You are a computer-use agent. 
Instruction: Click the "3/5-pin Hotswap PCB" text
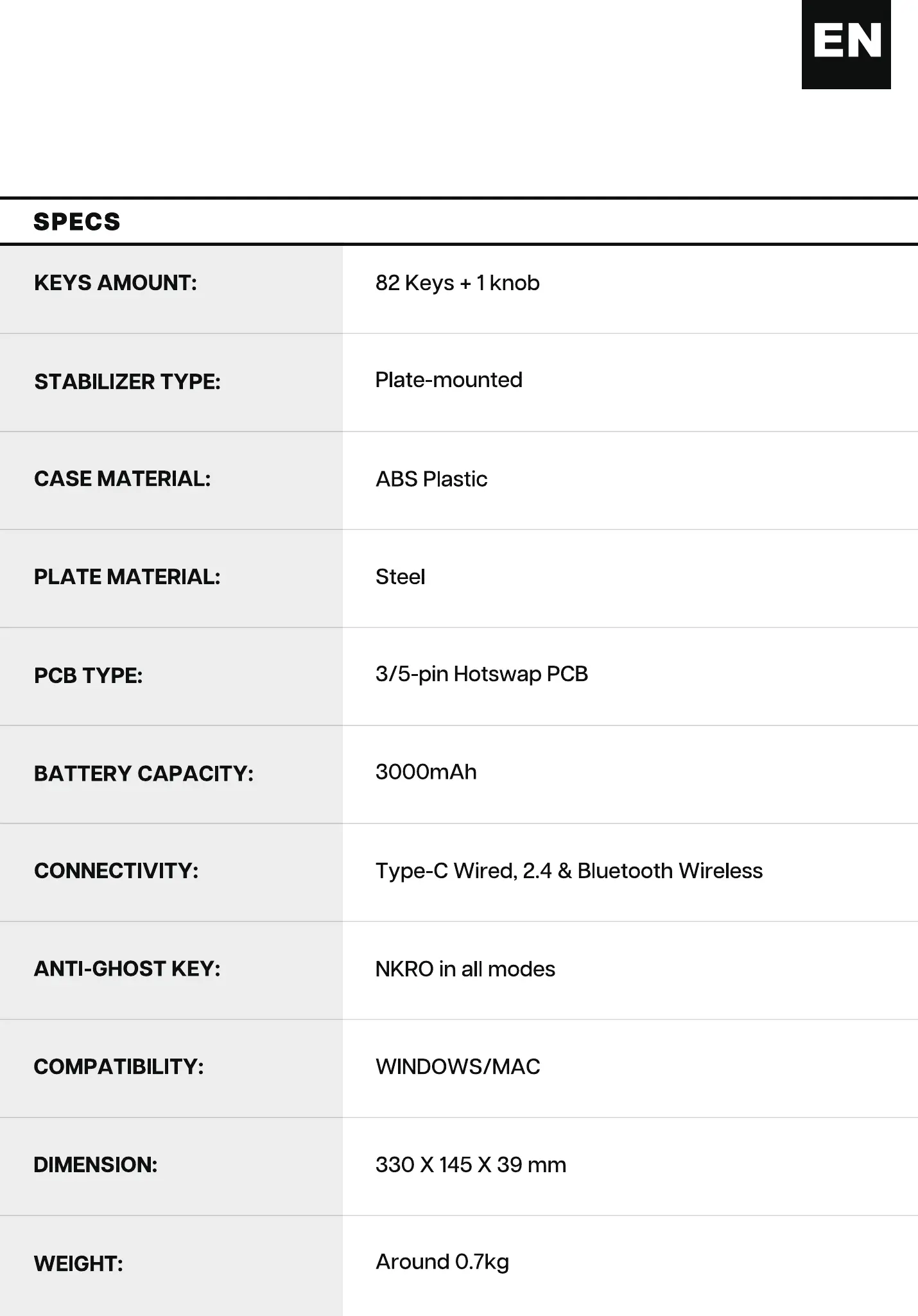[481, 674]
